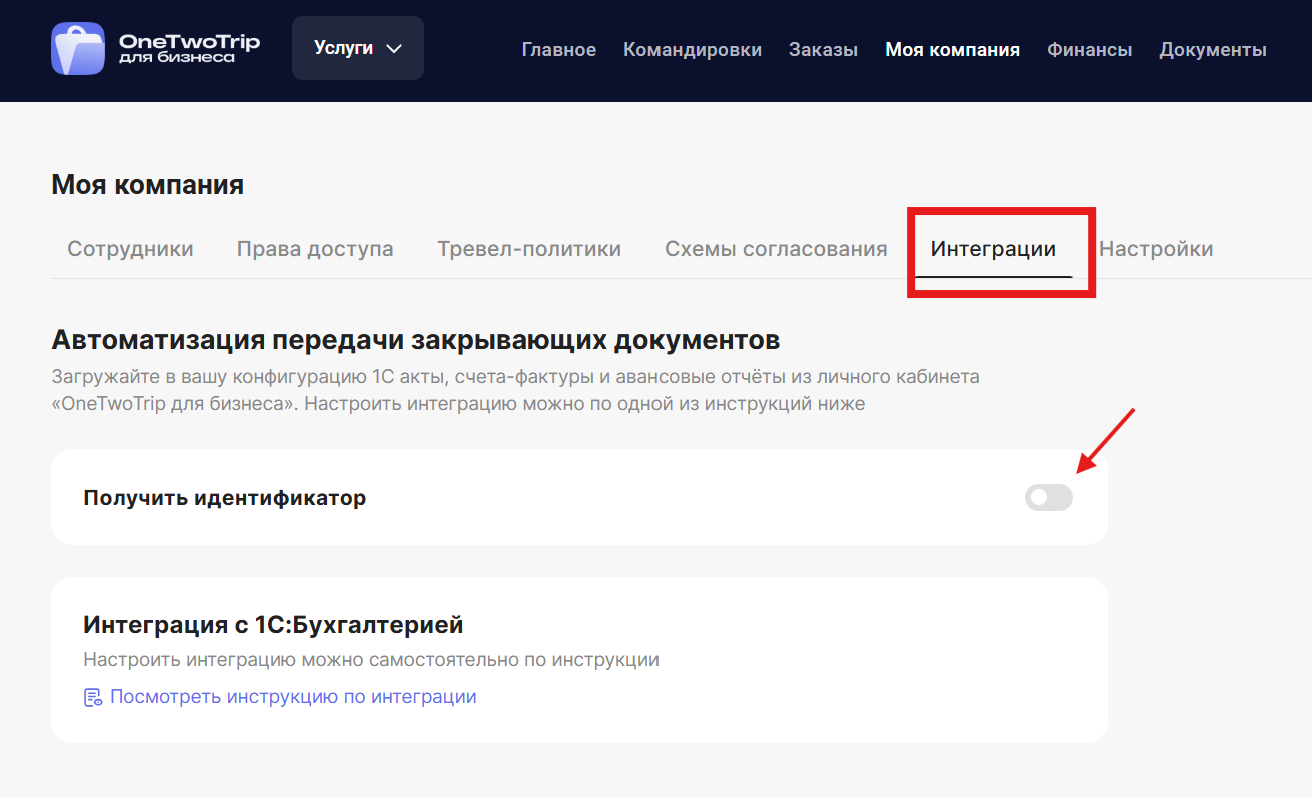This screenshot has width=1312, height=798.
Task: Click the OneTwoTrip для бизнеса wordmark
Action: point(189,48)
